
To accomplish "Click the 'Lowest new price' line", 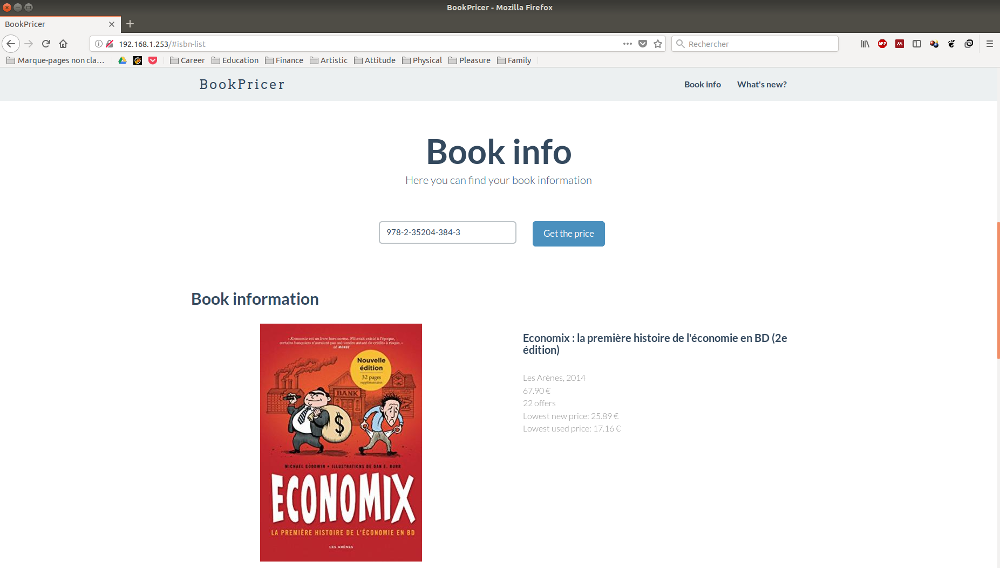I will 570,416.
